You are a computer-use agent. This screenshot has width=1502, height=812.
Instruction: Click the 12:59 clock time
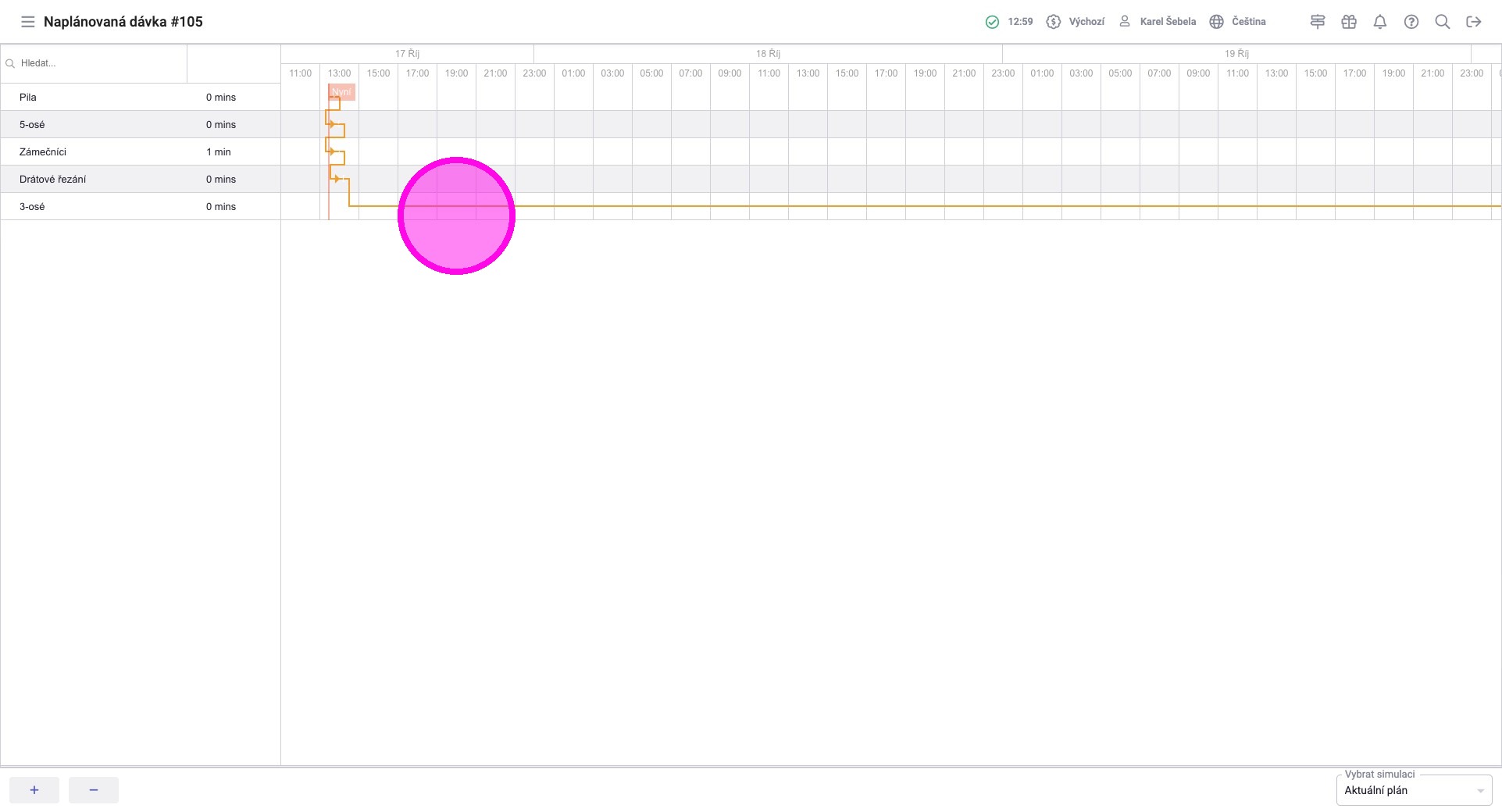point(1020,22)
